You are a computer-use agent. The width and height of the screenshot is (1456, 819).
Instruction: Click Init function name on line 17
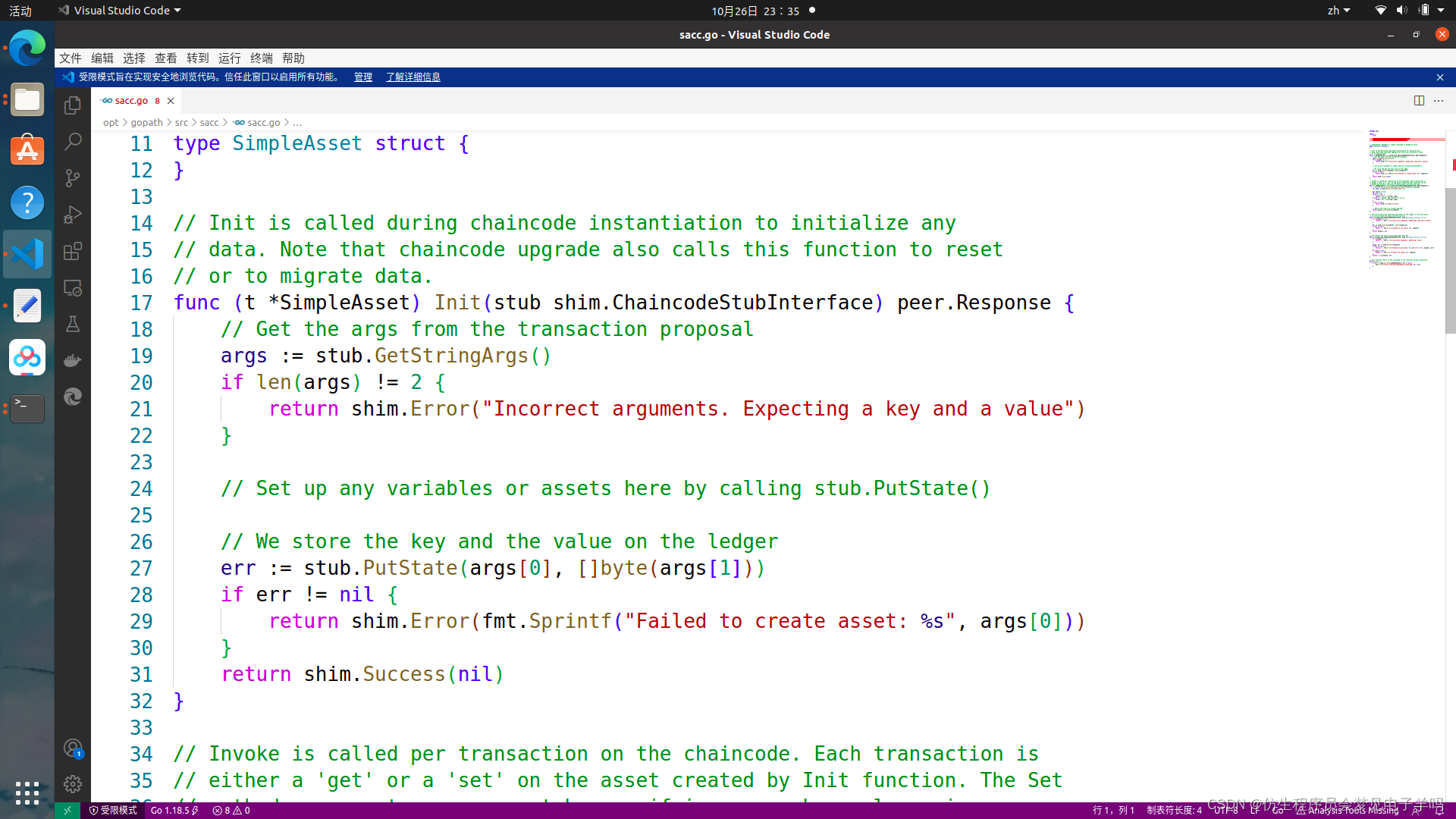pos(457,303)
